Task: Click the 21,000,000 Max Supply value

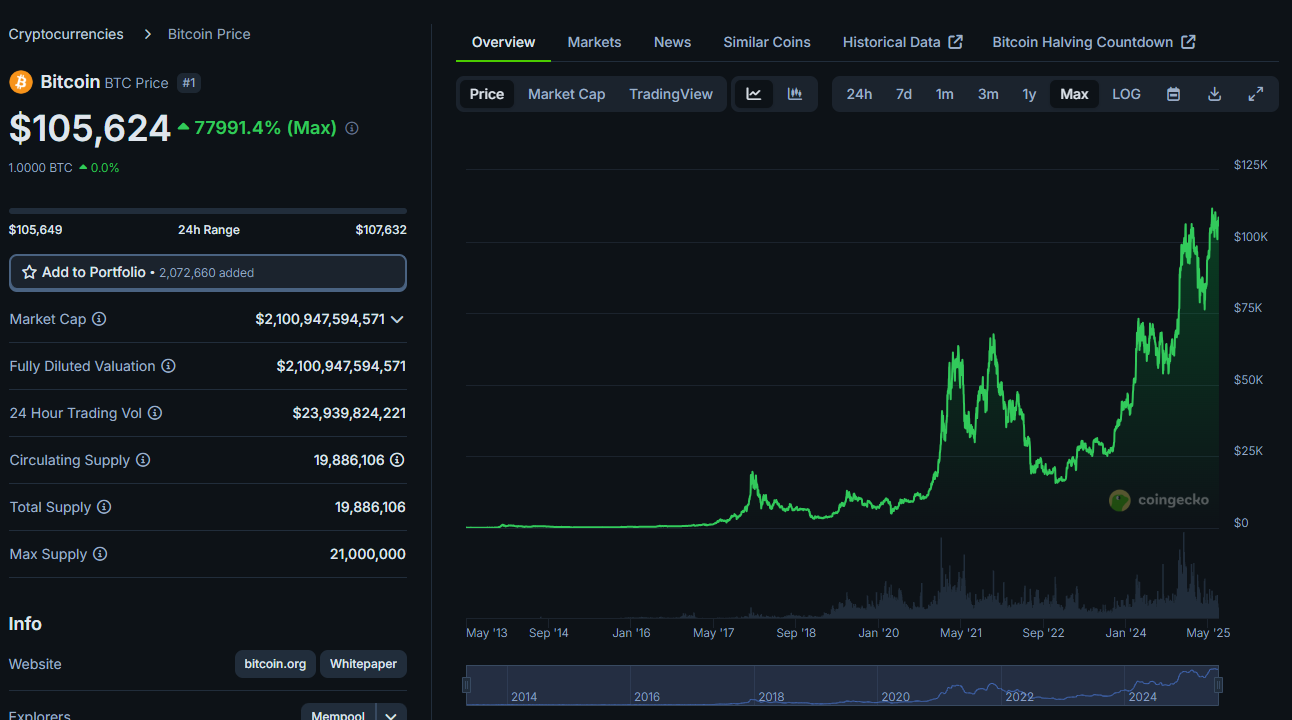Action: click(x=368, y=554)
